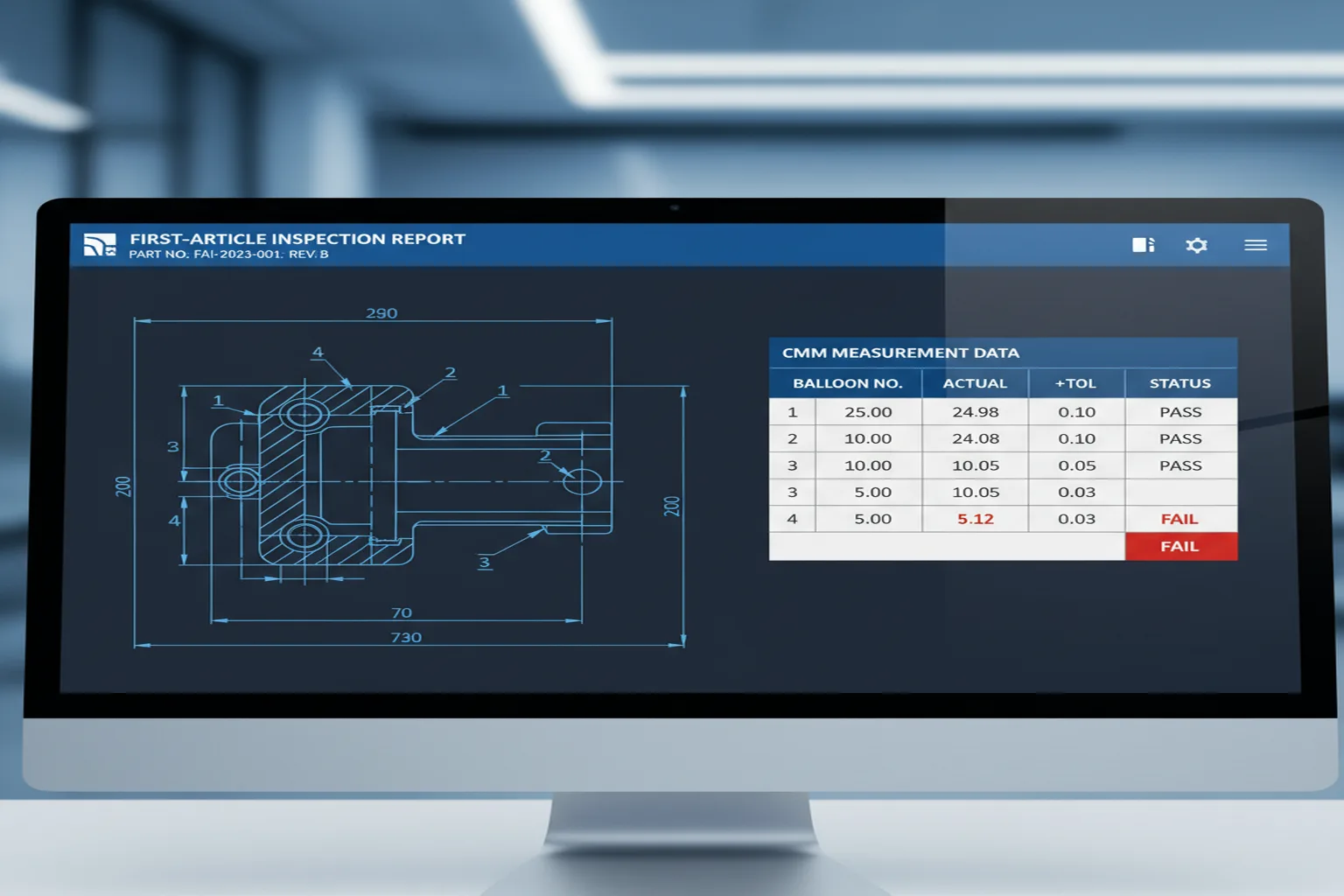Select '10.05' in the 0.05 tolerance row
The width and height of the screenshot is (1344, 896).
(x=975, y=465)
